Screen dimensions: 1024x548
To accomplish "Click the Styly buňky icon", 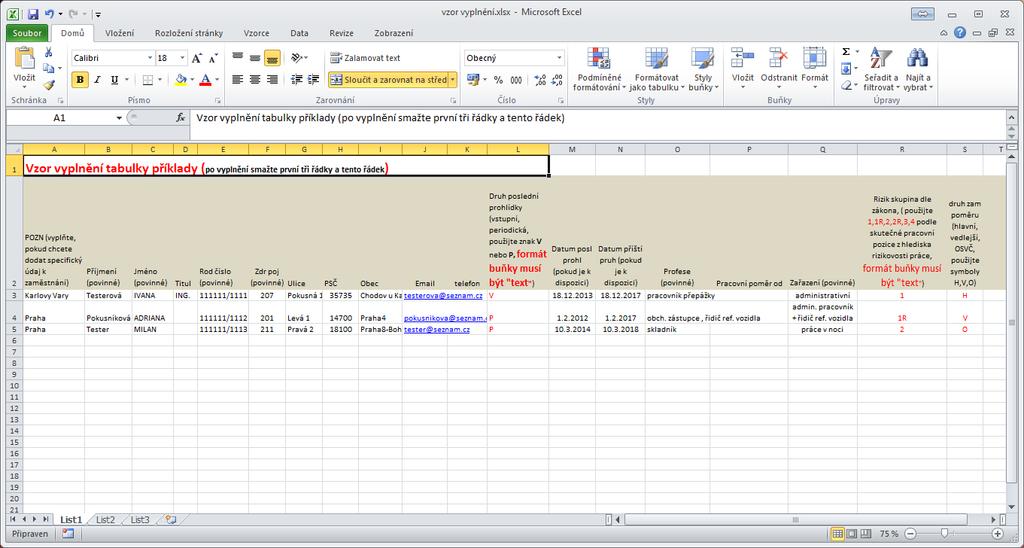I will tap(703, 58).
